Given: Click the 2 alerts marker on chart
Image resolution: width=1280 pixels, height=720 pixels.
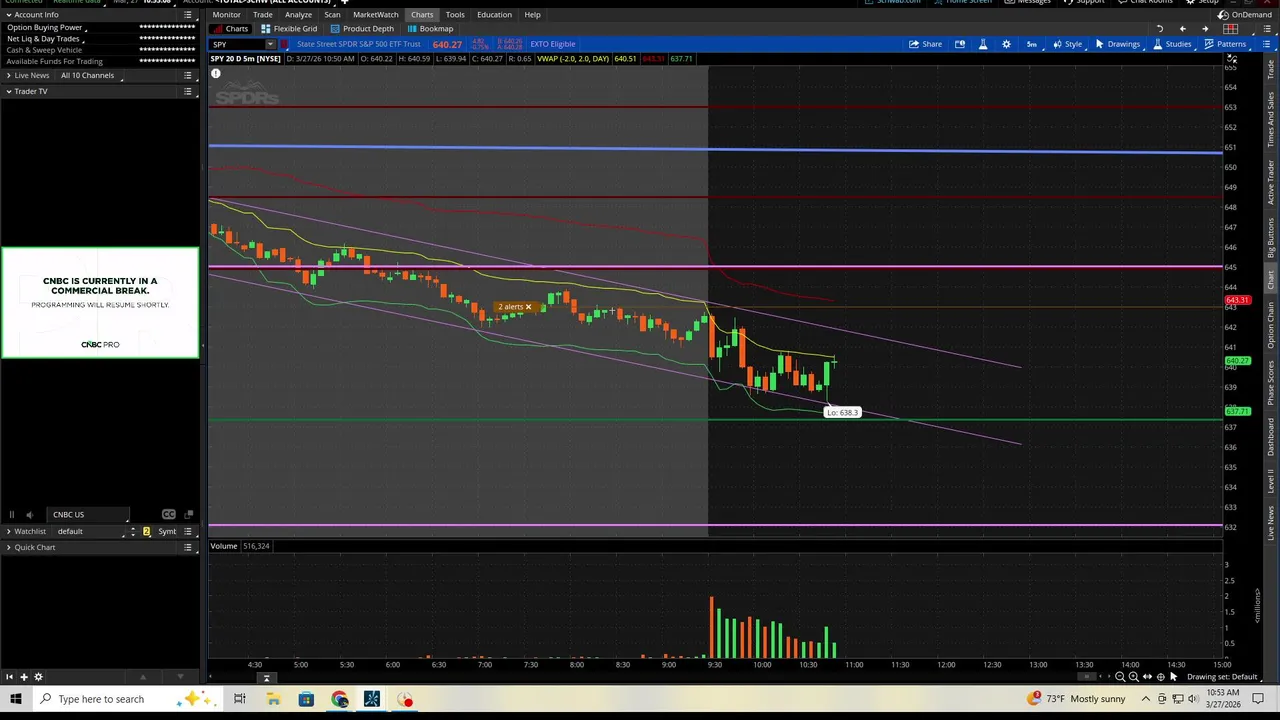Looking at the screenshot, I should point(515,307).
